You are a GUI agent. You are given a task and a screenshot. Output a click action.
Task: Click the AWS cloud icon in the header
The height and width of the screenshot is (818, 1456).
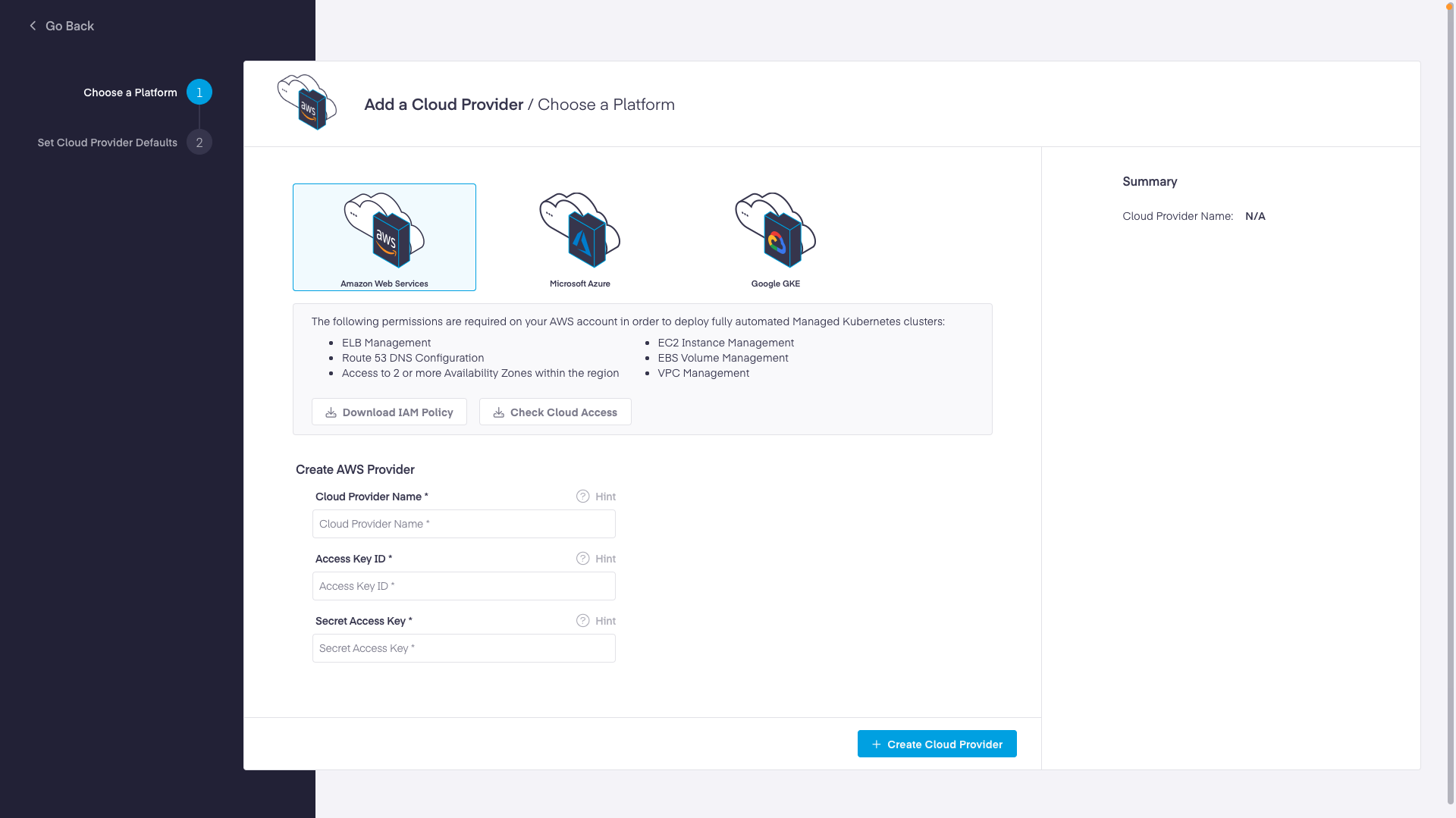tap(306, 103)
